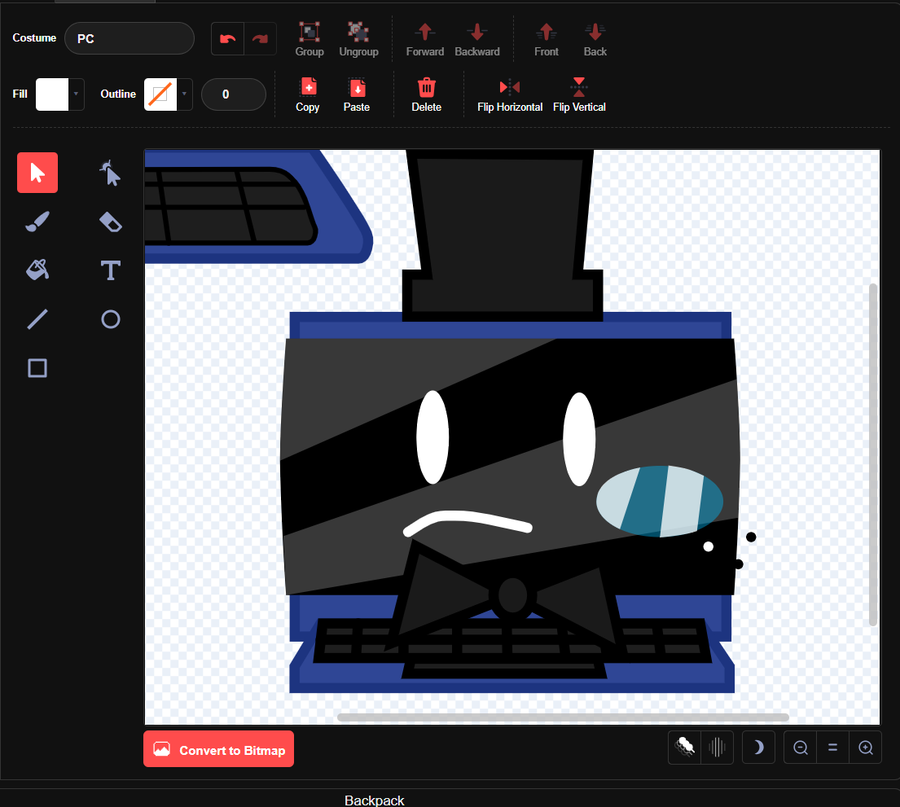Select the striped blue monocle oval
The image size is (900, 807).
click(660, 501)
